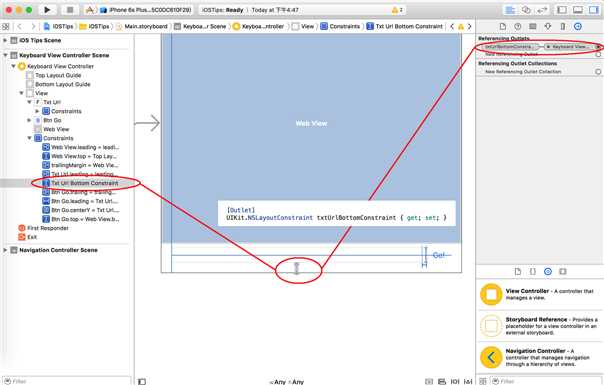Collapse the Txt Url item

point(29,102)
